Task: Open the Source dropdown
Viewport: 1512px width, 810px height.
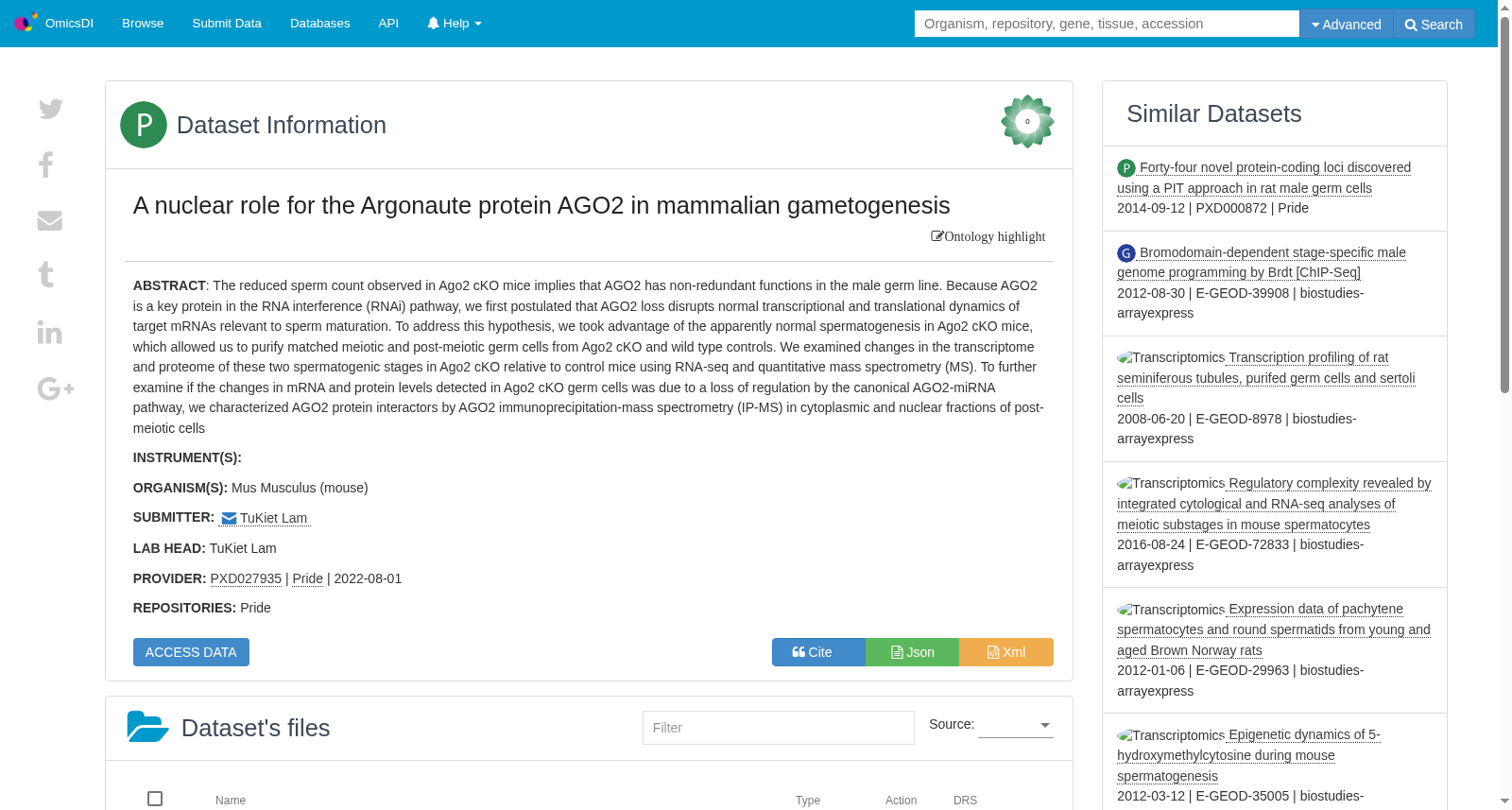Action: 1016,725
